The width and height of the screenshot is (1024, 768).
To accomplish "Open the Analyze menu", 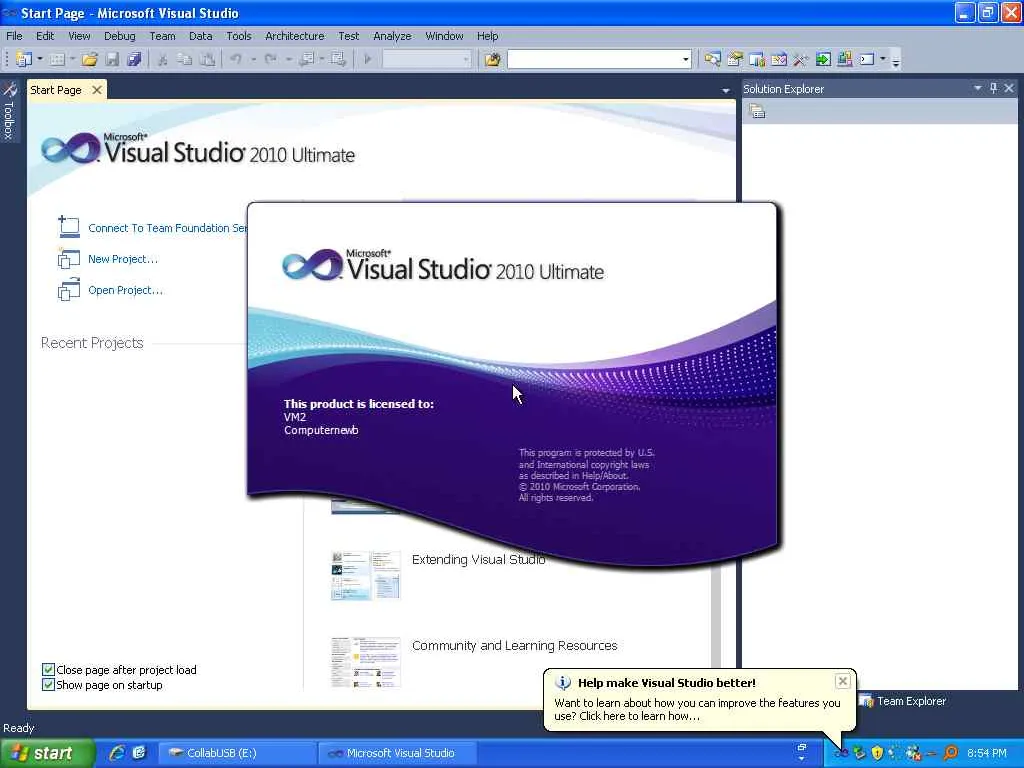I will pyautogui.click(x=392, y=36).
